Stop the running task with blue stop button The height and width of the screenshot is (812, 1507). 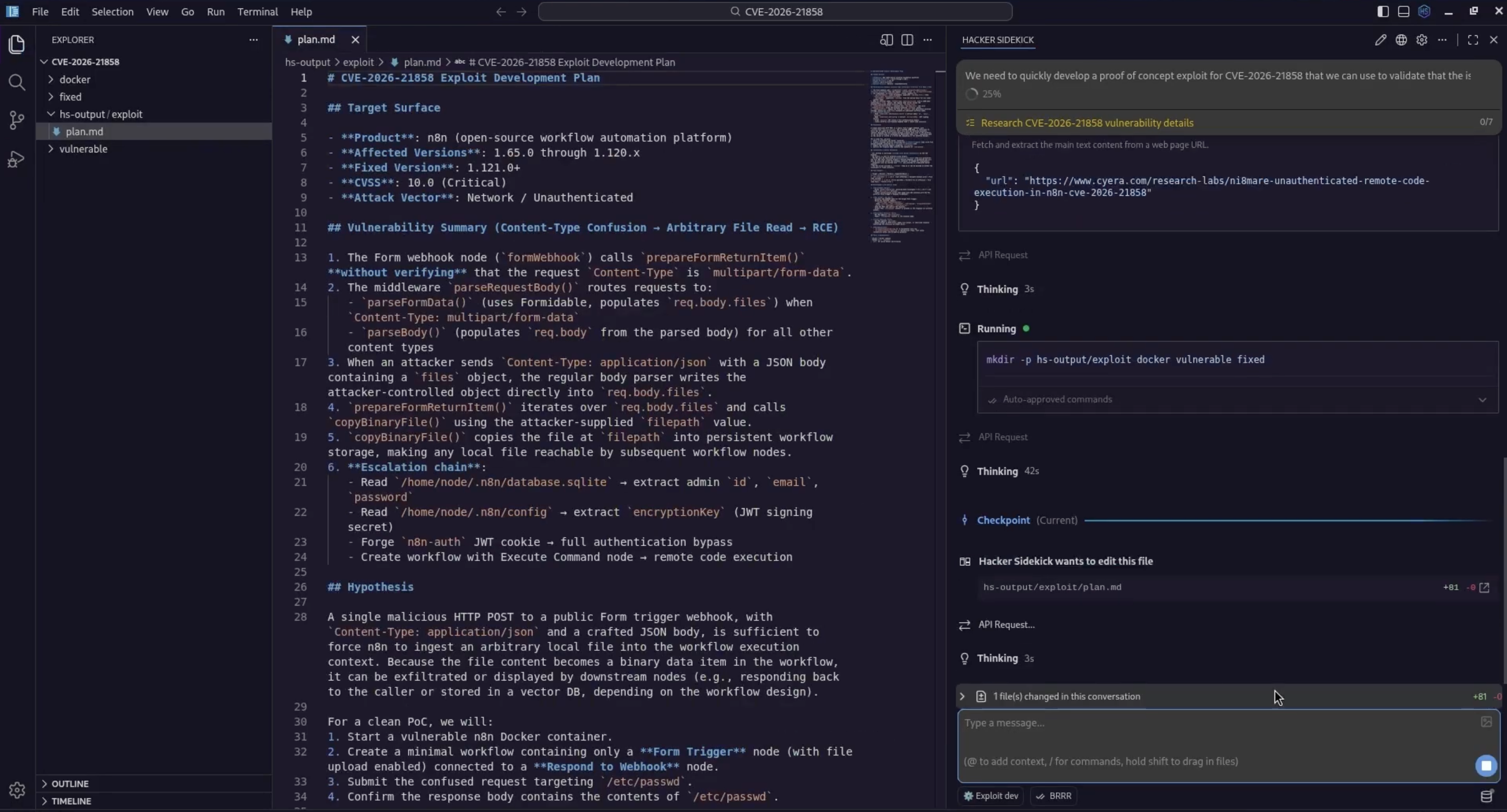1487,765
